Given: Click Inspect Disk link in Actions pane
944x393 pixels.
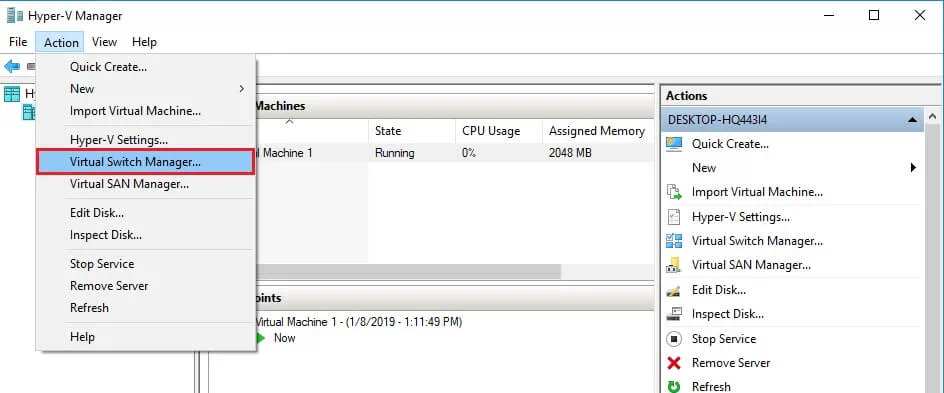Looking at the screenshot, I should [728, 314].
